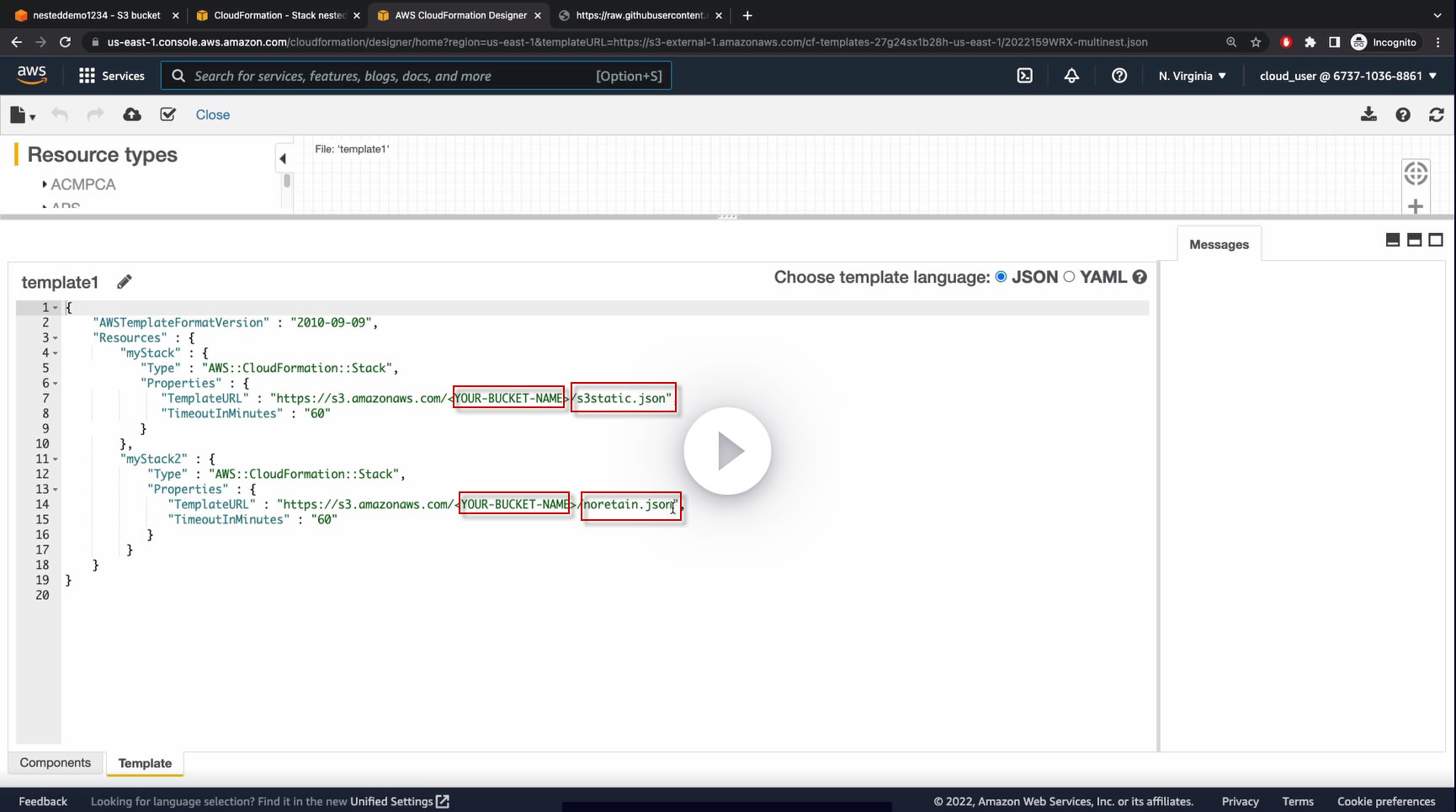
Task: Open the notifications bell icon
Action: click(1071, 76)
